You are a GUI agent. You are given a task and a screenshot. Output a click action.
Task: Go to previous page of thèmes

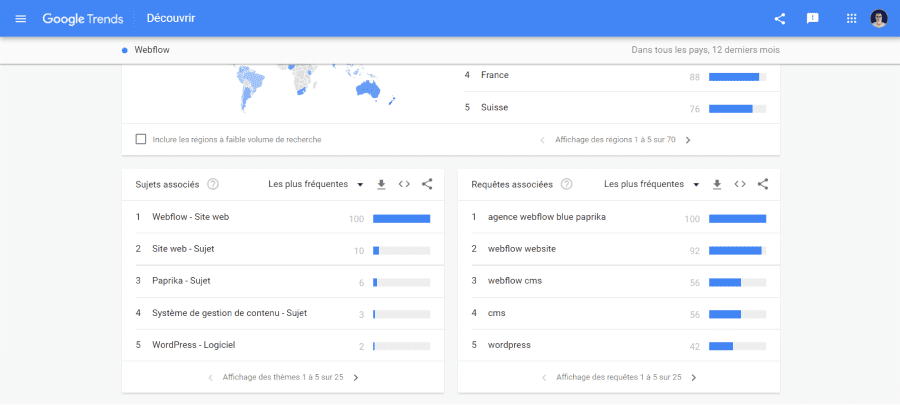[x=210, y=377]
